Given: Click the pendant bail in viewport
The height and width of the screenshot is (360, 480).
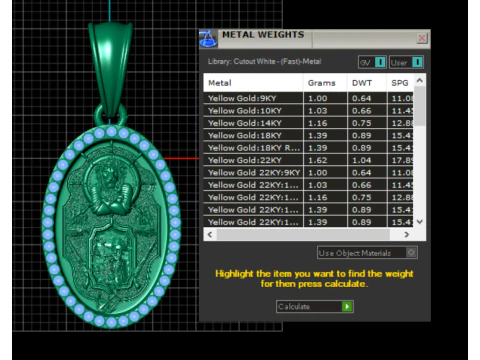Looking at the screenshot, I should (110, 68).
